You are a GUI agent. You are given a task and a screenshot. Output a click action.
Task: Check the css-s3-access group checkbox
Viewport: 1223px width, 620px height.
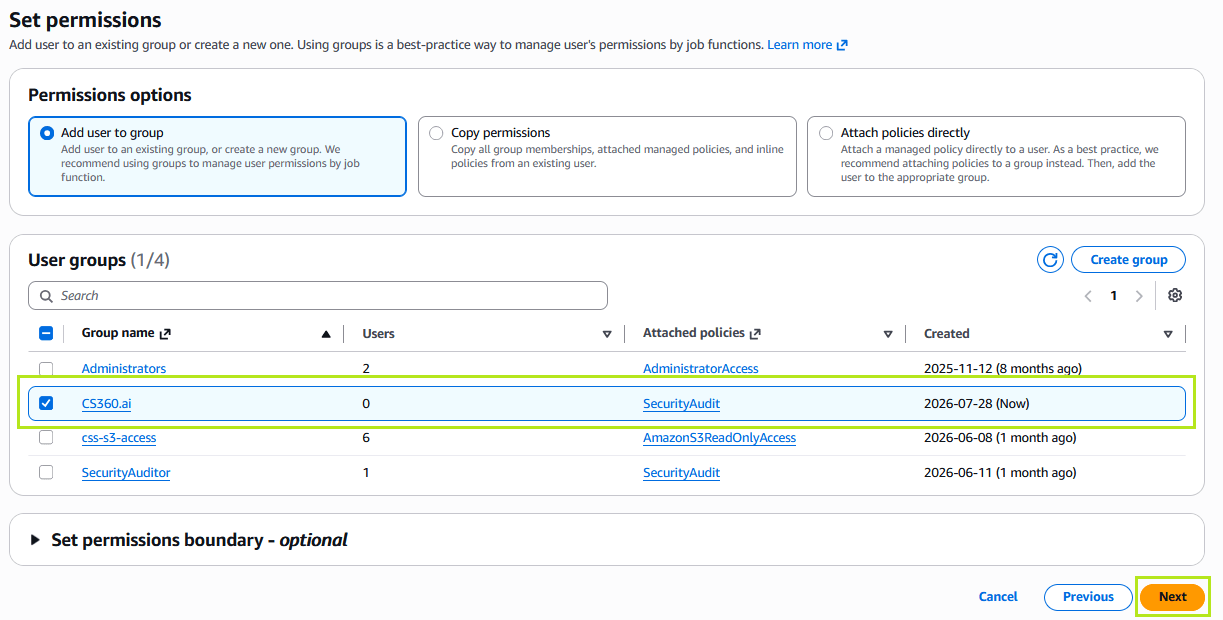(x=46, y=438)
